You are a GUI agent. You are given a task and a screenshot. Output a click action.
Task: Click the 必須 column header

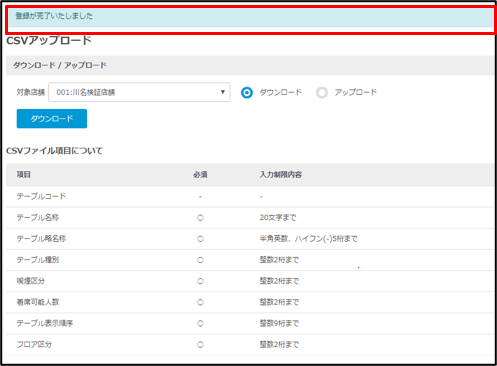[200, 175]
